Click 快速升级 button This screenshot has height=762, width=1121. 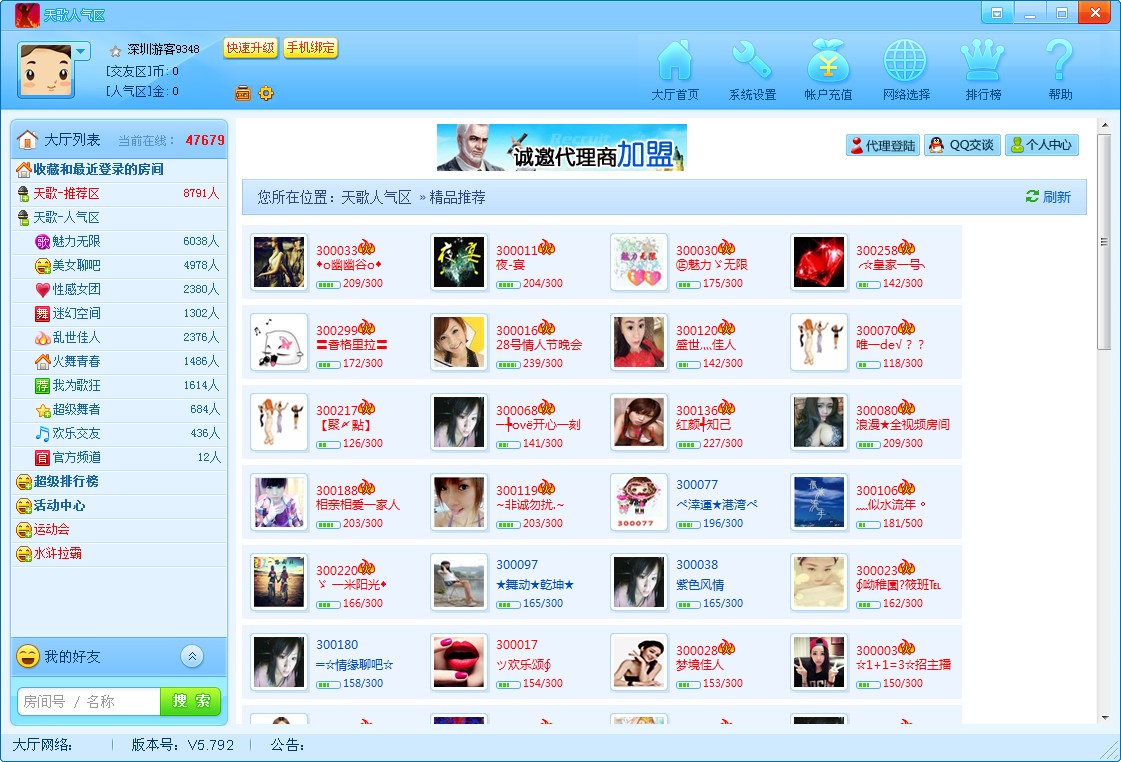[x=250, y=48]
